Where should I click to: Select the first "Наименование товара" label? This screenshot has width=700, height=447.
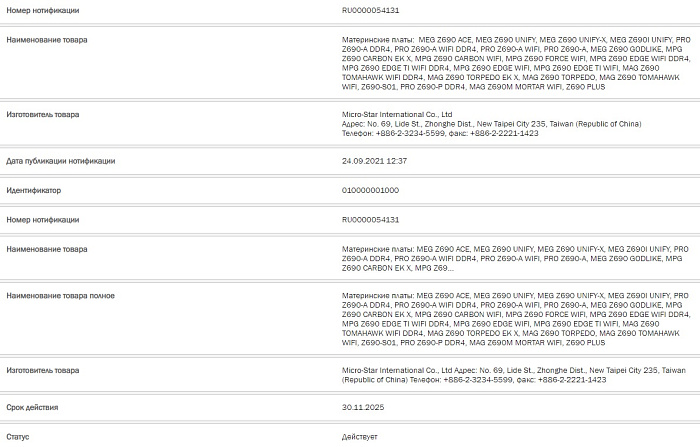(x=47, y=40)
